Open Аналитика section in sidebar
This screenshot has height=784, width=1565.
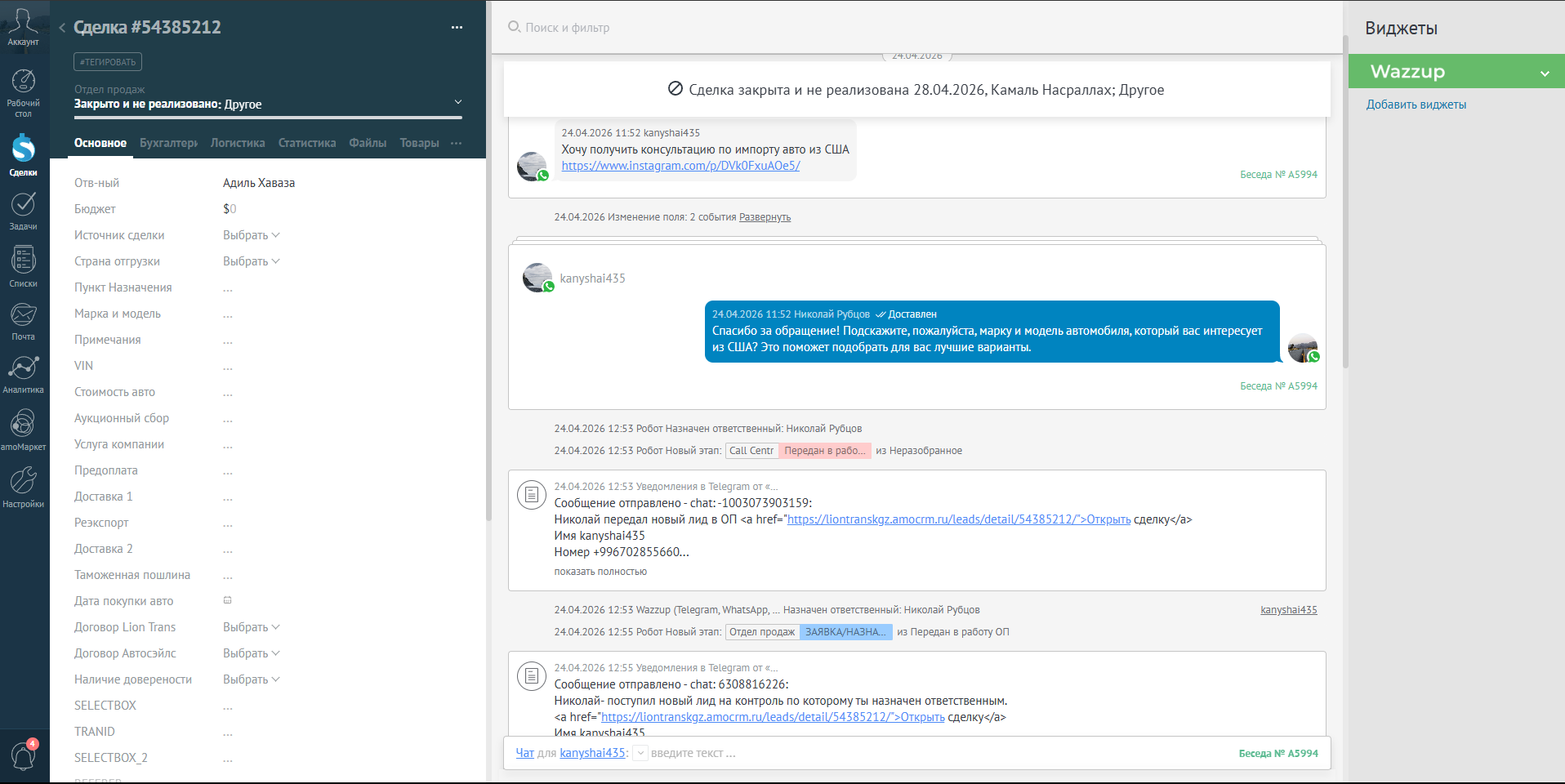tap(23, 374)
